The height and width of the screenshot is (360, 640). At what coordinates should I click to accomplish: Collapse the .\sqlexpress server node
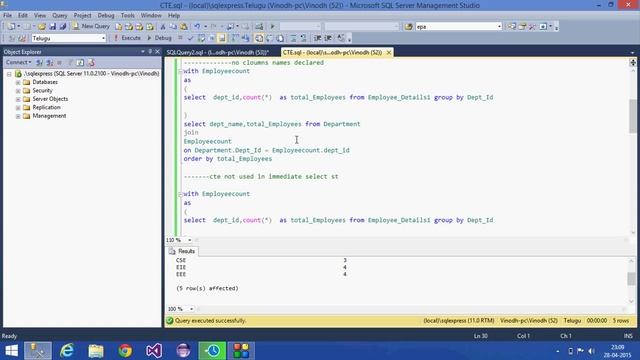9,74
